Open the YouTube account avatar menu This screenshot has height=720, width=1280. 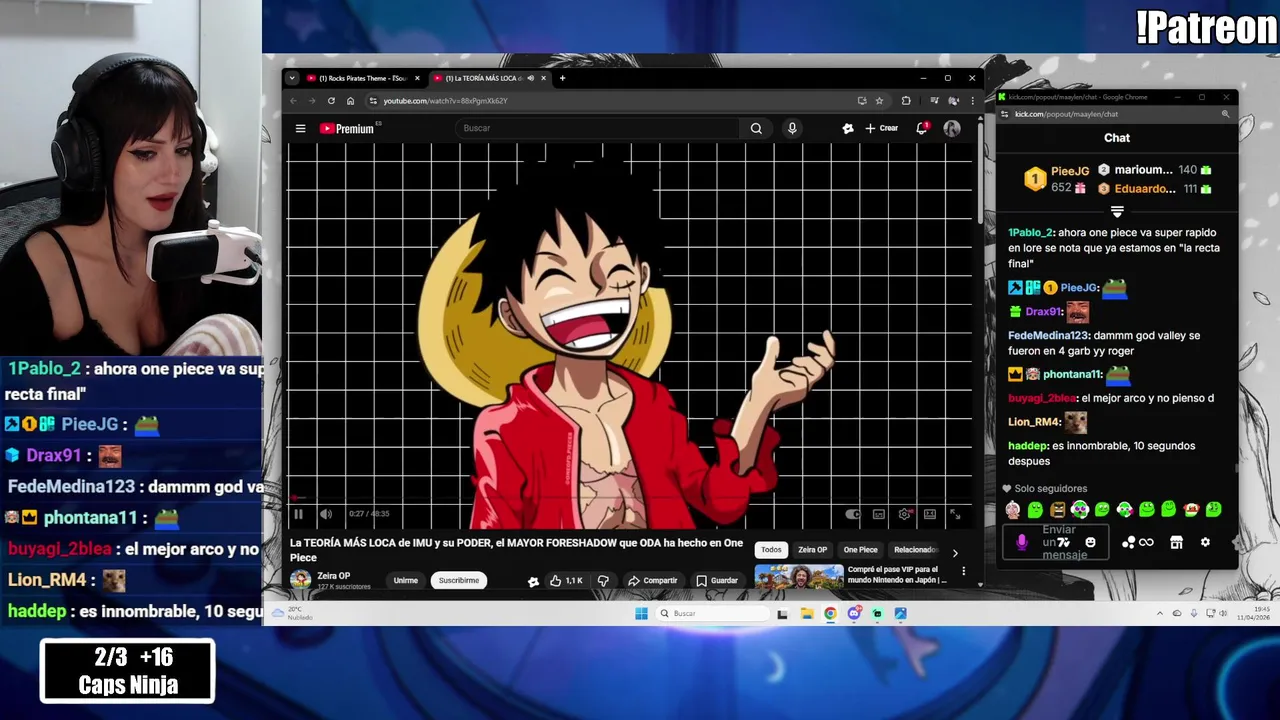pos(952,128)
